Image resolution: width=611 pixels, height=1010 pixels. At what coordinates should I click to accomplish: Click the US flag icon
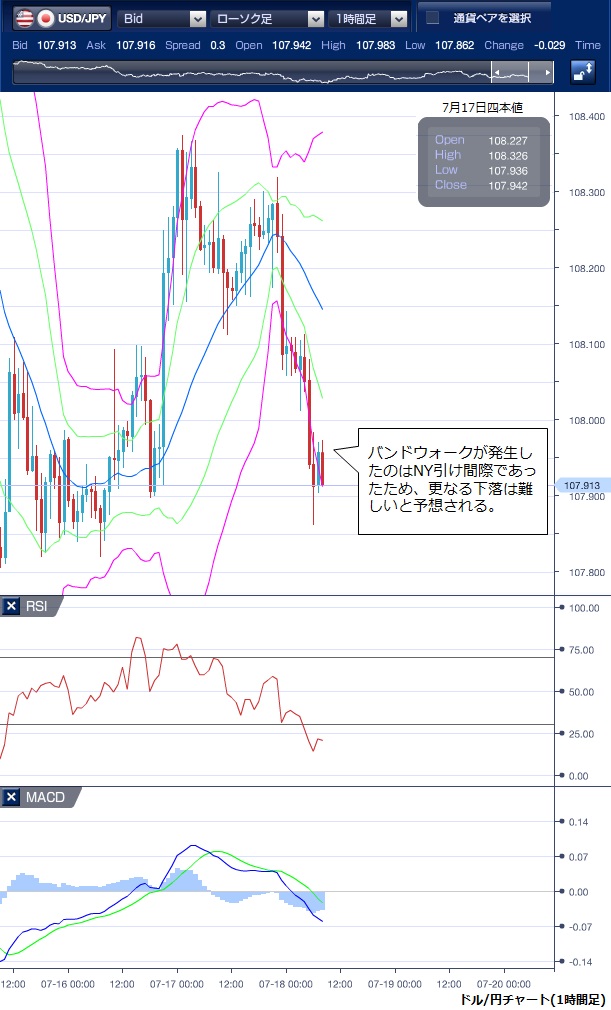19,18
